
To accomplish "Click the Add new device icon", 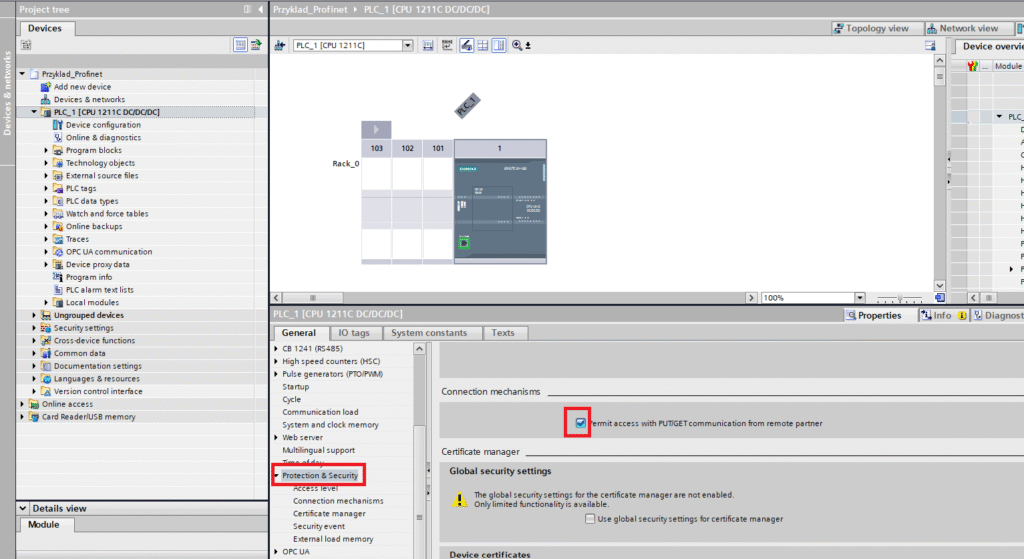I will (45, 87).
